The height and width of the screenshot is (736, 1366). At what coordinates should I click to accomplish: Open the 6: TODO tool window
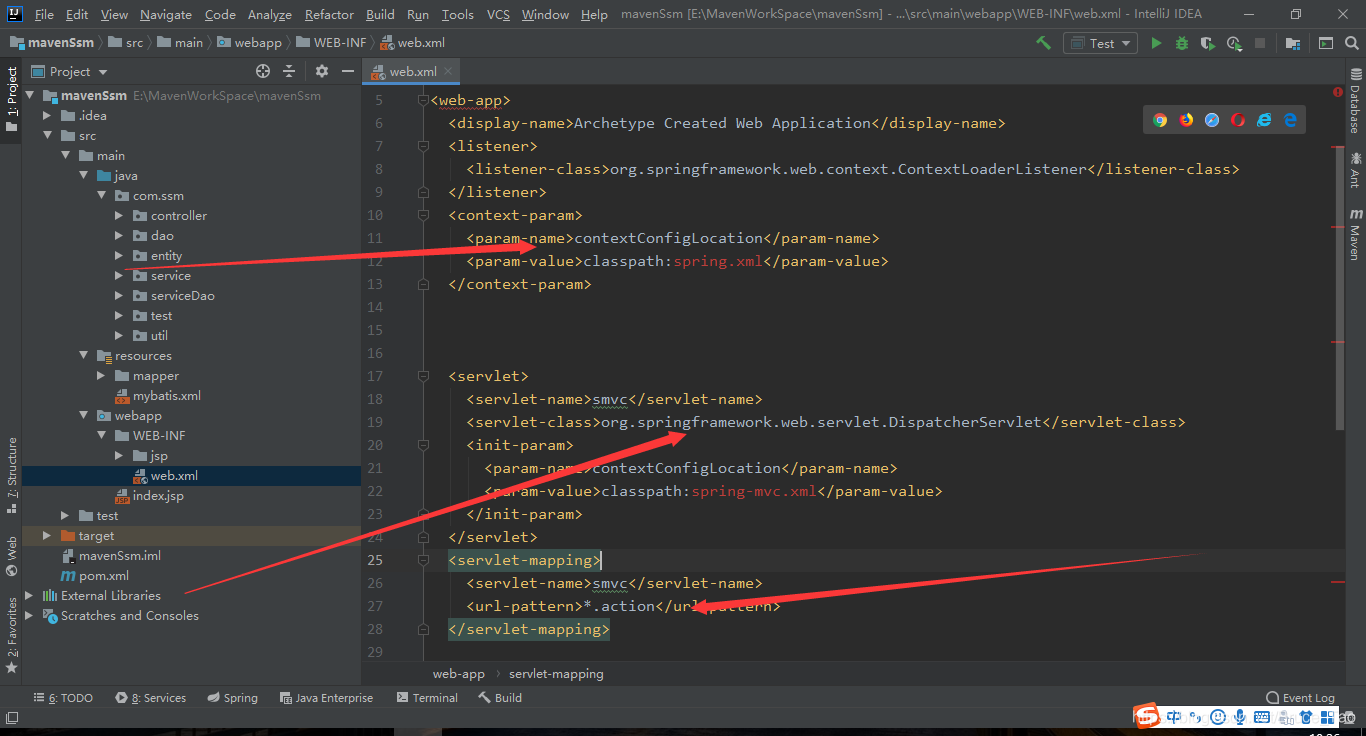tap(63, 697)
